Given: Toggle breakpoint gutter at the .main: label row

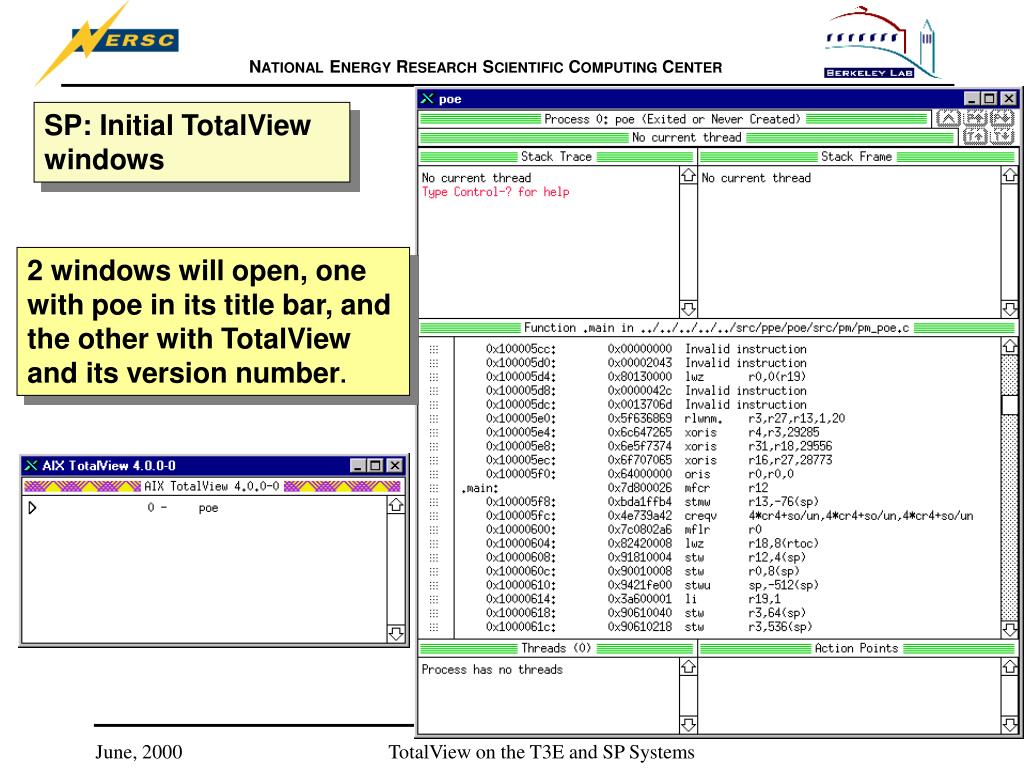Looking at the screenshot, I should (434, 488).
